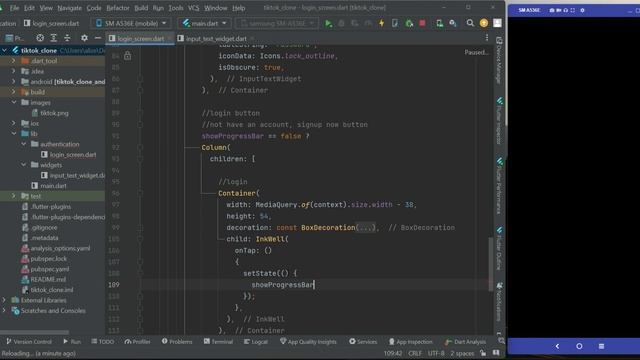
Task: Trigger Flutter hot reload lightning icon
Action: point(382,23)
